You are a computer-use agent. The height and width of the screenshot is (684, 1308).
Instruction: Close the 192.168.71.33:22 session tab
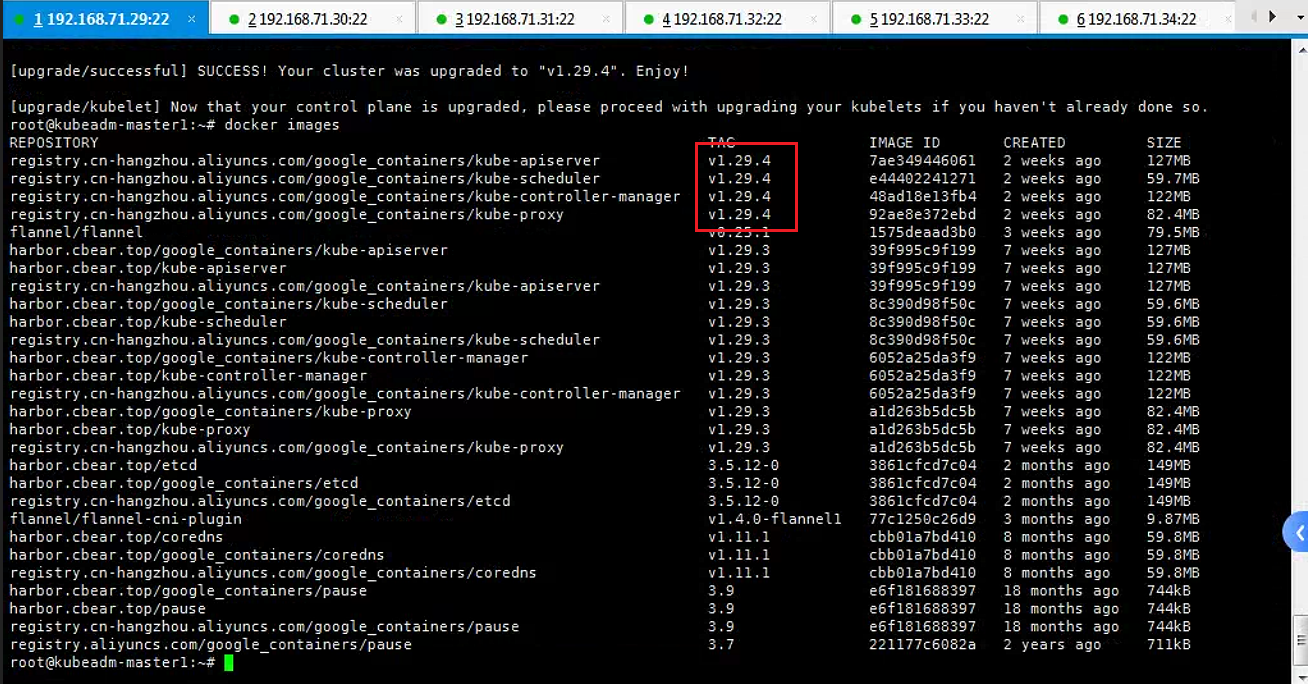(1021, 19)
